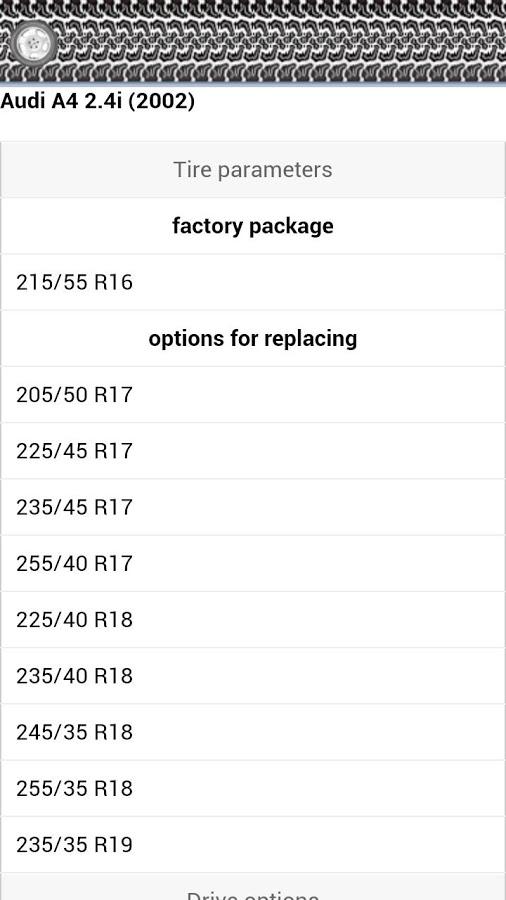Select the 225/40 R18 tire option

pyautogui.click(x=253, y=620)
